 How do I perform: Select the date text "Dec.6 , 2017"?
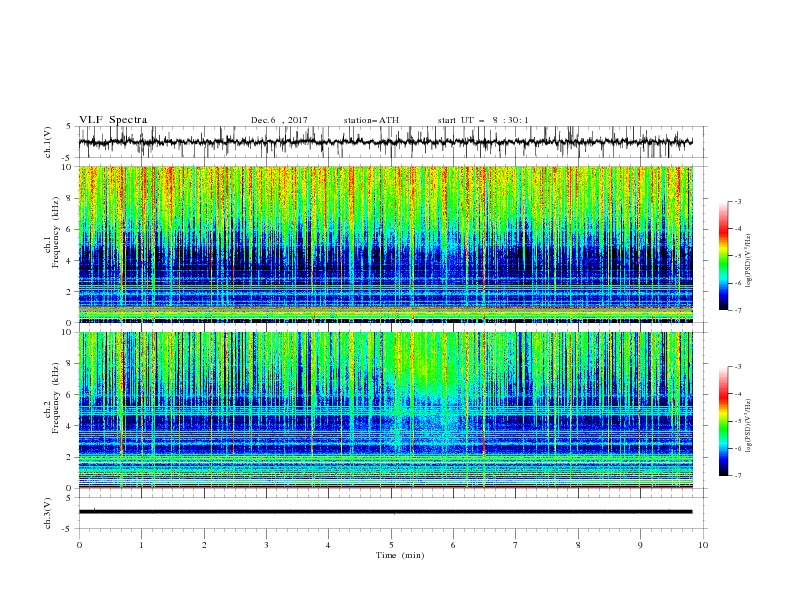(x=279, y=120)
